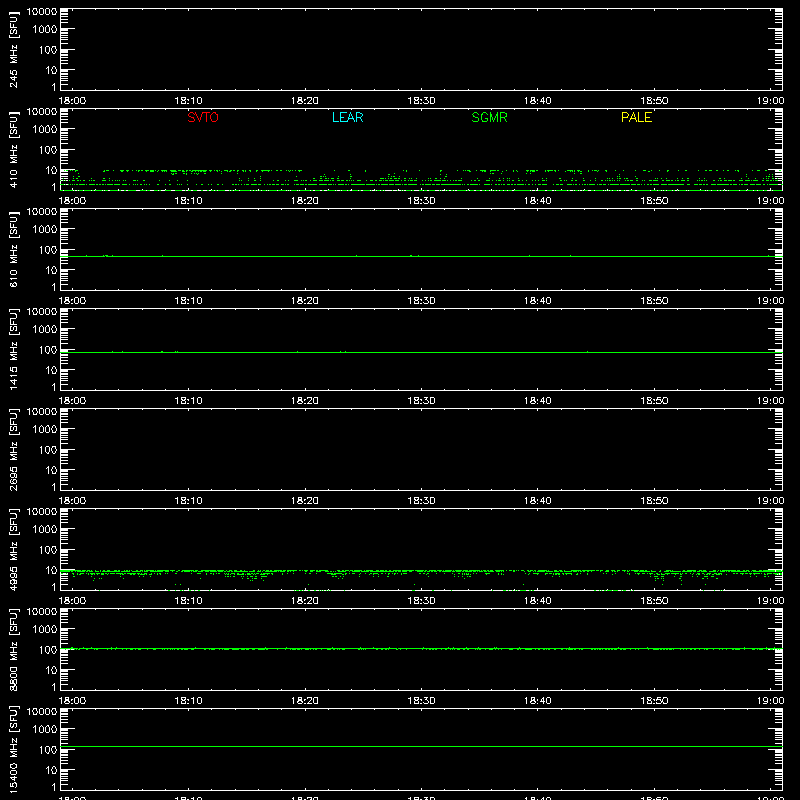Select the 15400 MHz [SFU] axis title
The height and width of the screenshot is (800, 800).
[x=13, y=749]
